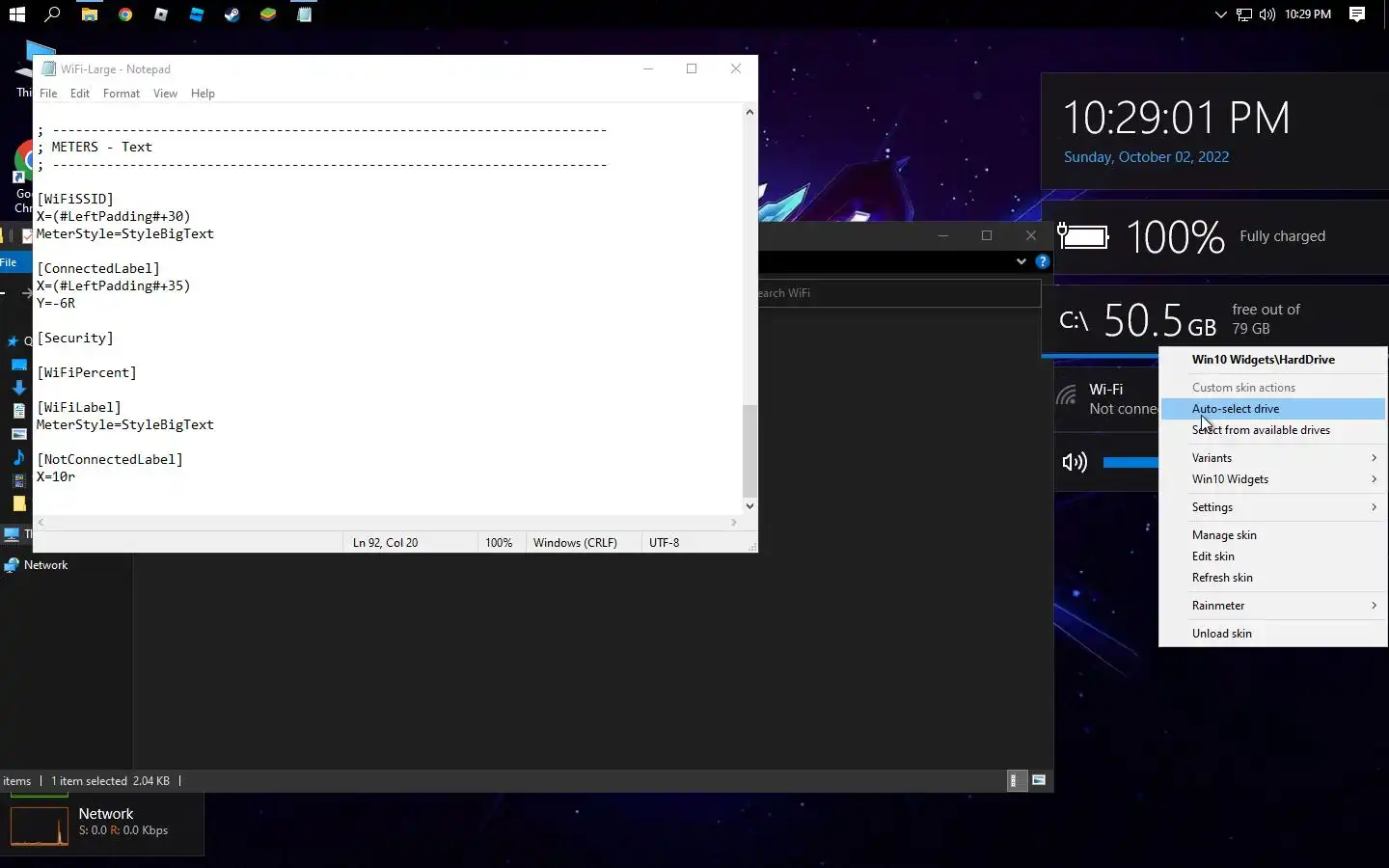Image resolution: width=1389 pixels, height=868 pixels.
Task: Click UTF-8 encoding status entry
Action: click(665, 543)
